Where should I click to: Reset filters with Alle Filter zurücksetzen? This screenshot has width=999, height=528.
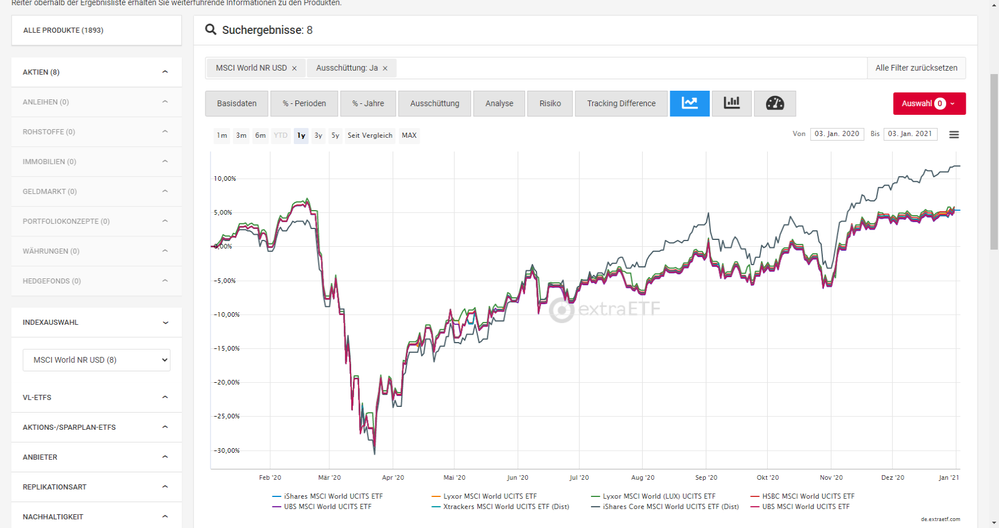(x=916, y=68)
